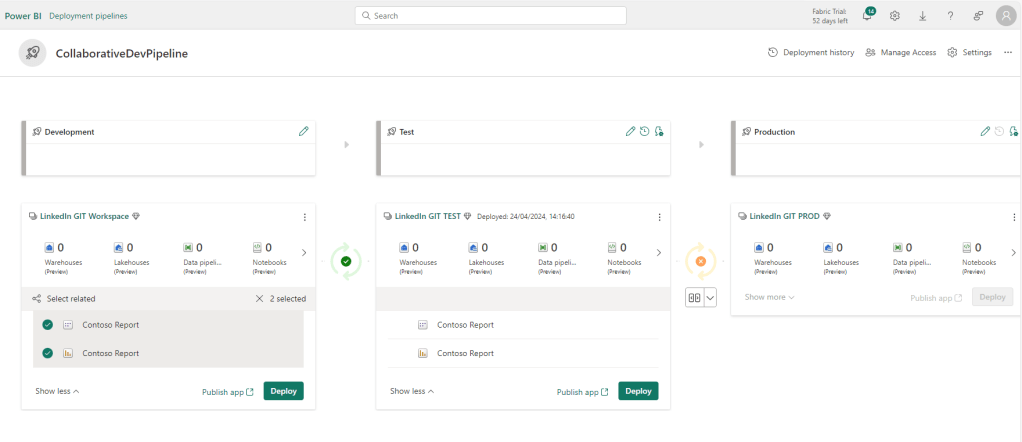Click the notifications bell icon
1022x442 pixels.
(867, 16)
